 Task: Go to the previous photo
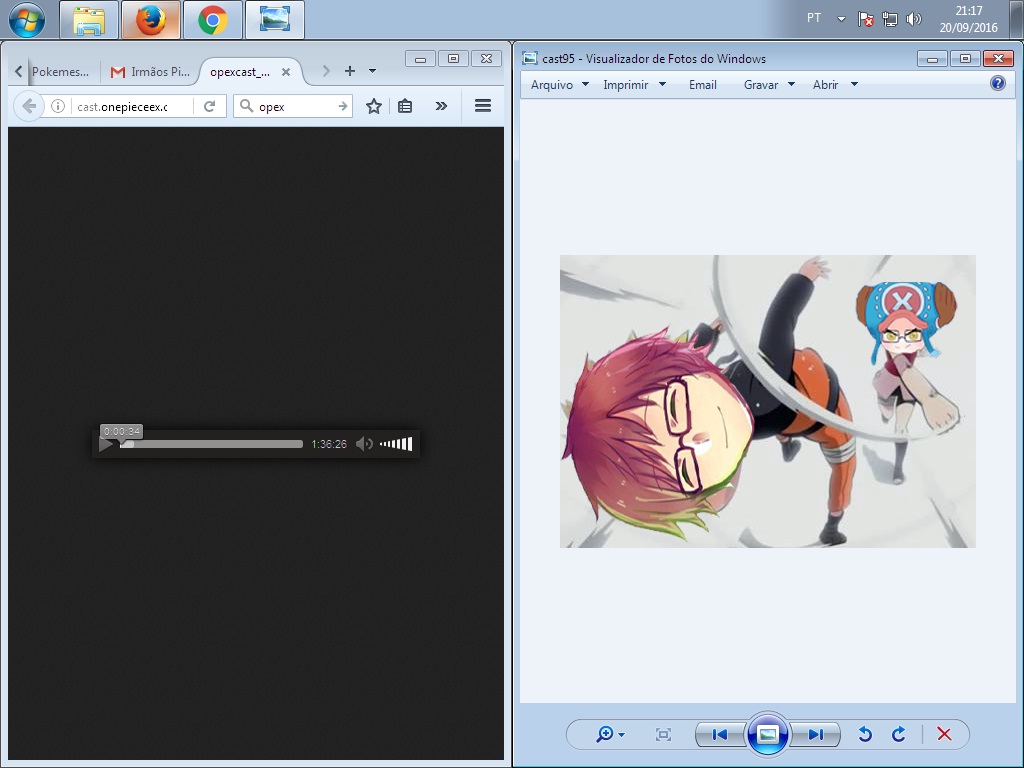(x=719, y=734)
